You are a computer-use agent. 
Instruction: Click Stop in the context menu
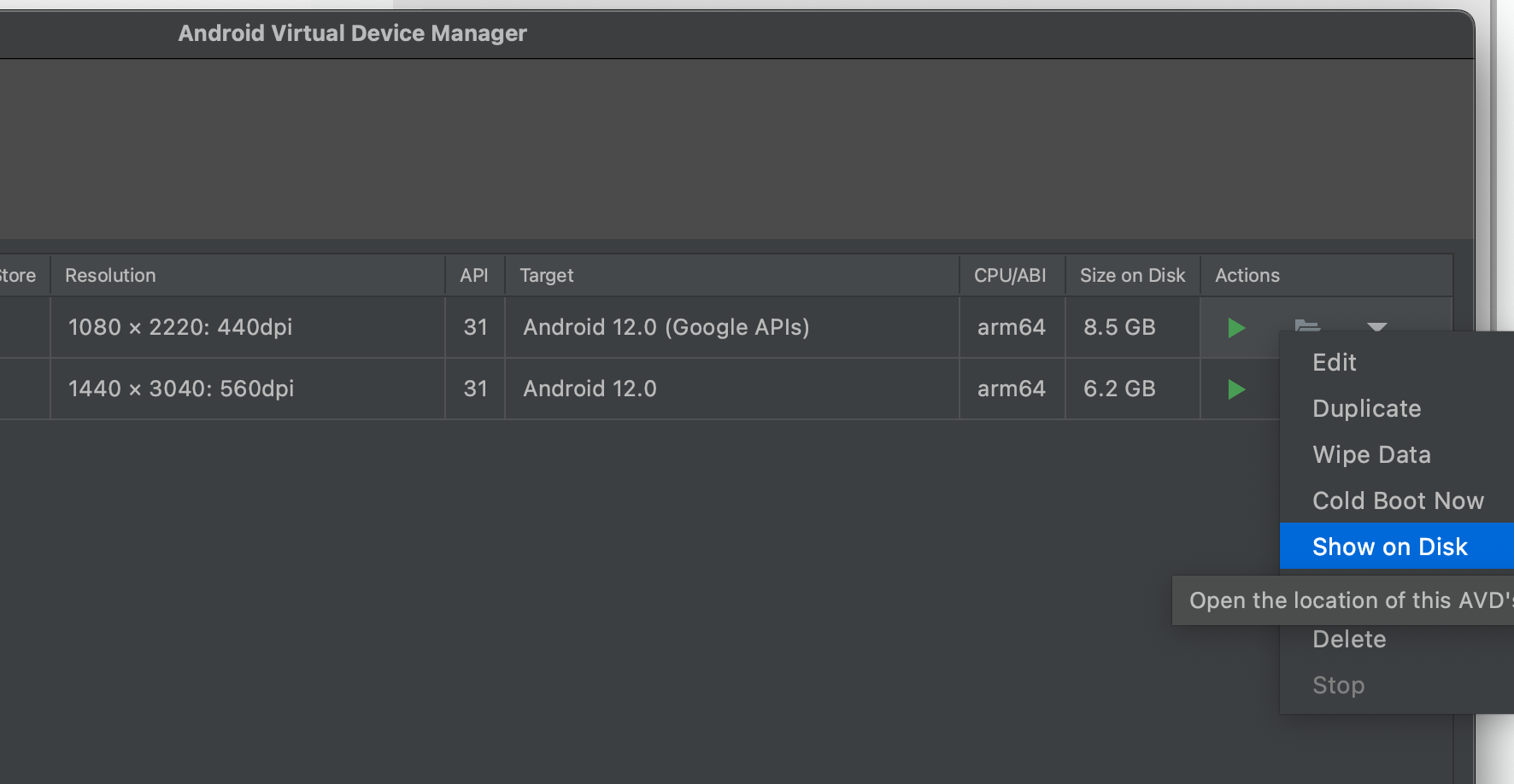pyautogui.click(x=1338, y=686)
